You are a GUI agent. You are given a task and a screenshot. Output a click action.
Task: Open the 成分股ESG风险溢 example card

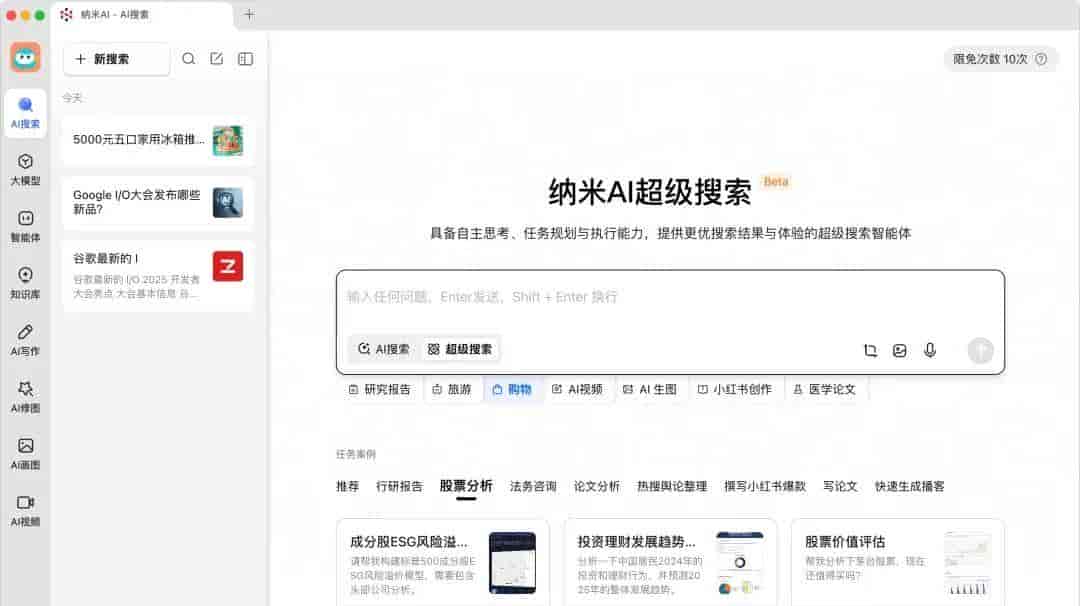click(x=443, y=563)
